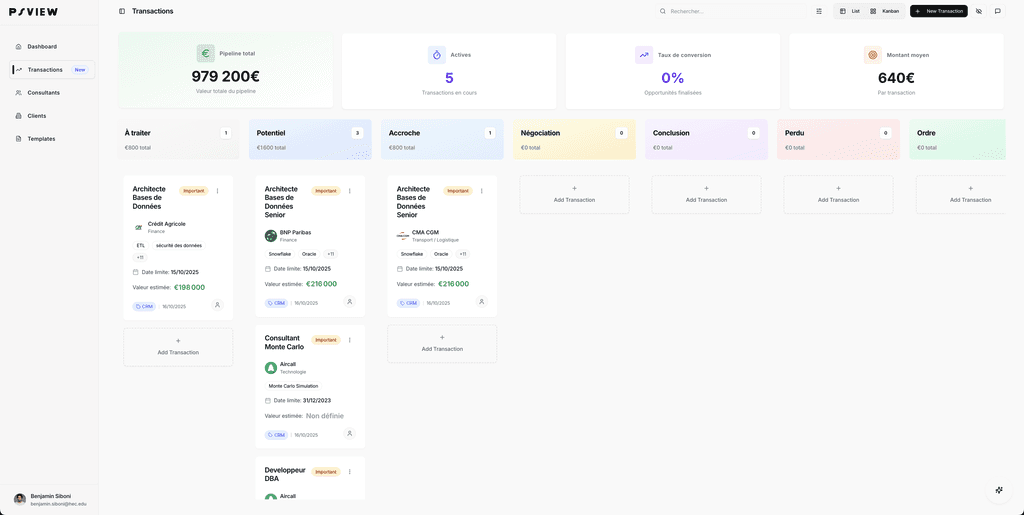Open options menu on Developpeur DBA card
This screenshot has width=1024, height=515.
point(349,472)
